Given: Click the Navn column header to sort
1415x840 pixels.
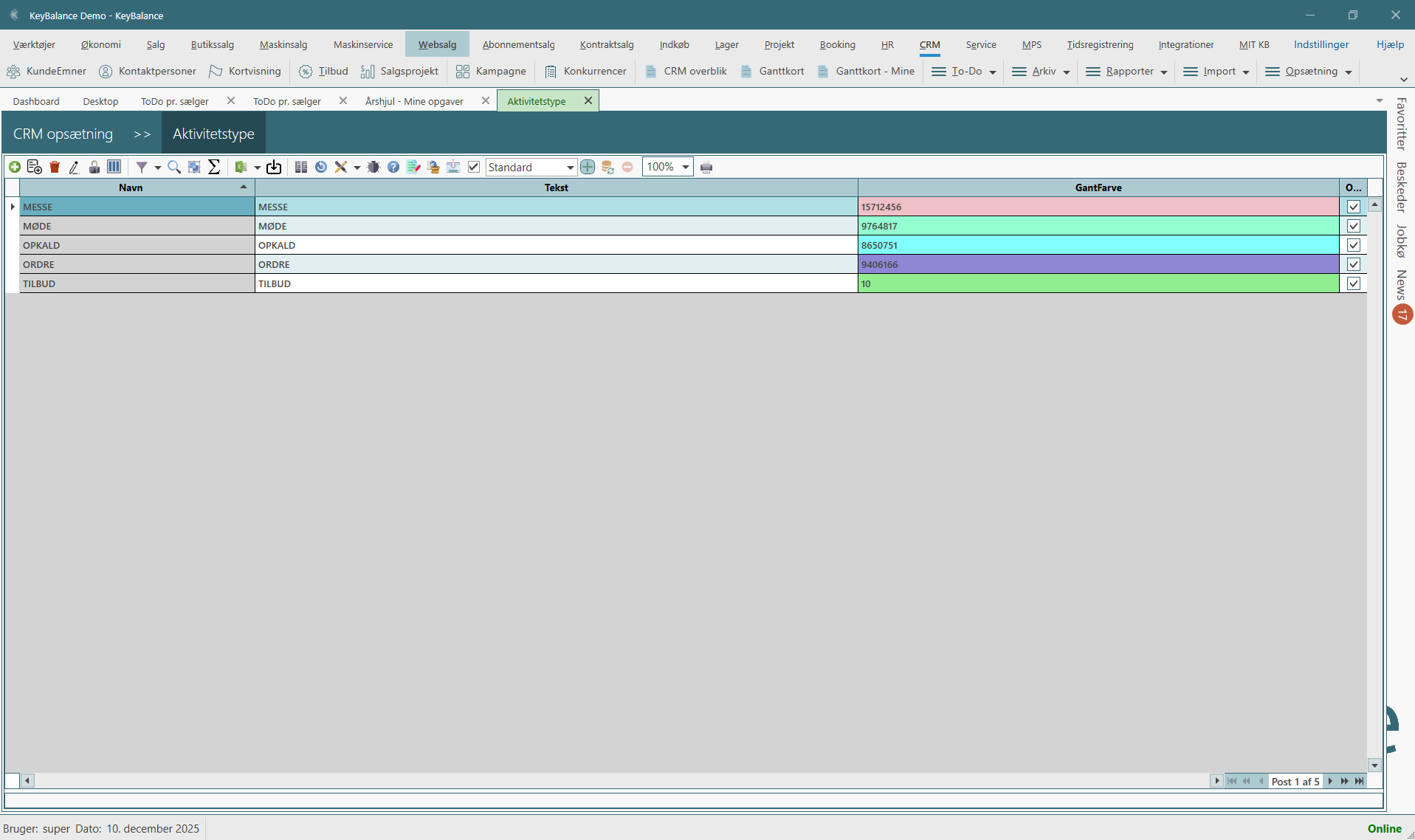Looking at the screenshot, I should click(x=131, y=187).
